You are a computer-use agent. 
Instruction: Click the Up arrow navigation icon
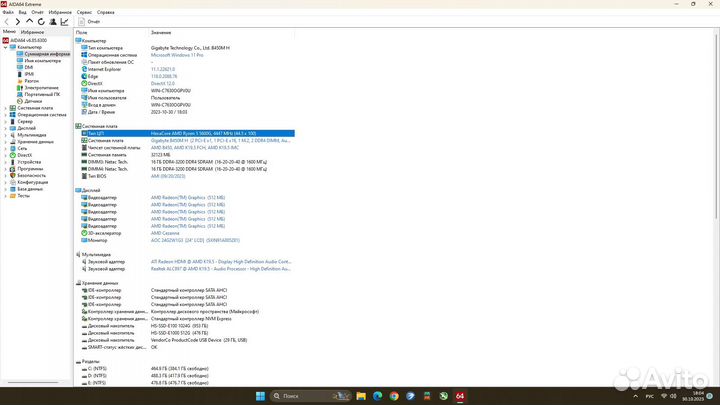29,20
